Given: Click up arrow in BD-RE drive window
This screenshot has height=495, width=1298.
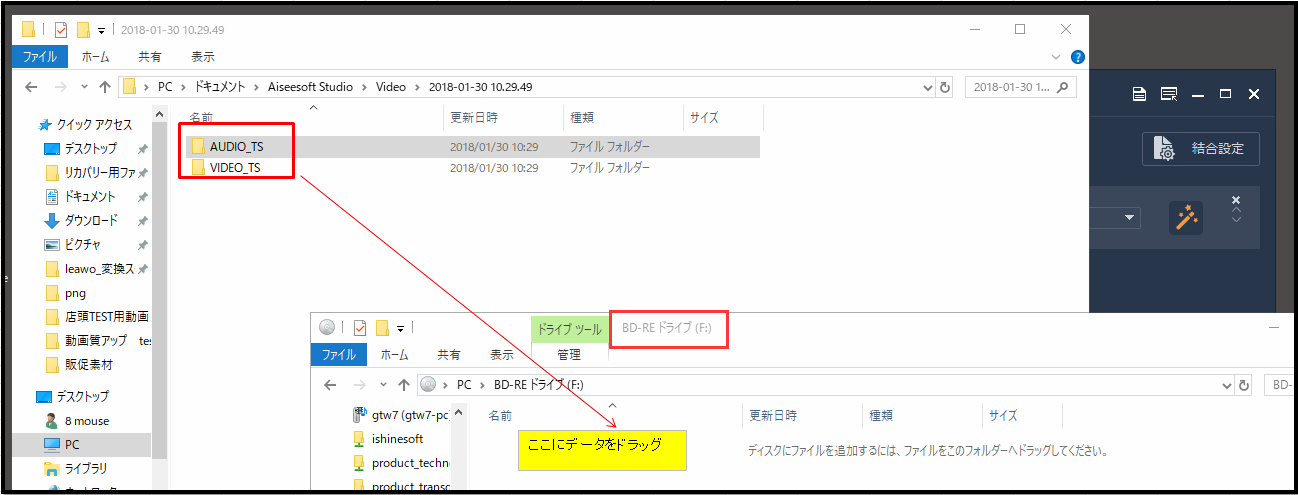Looking at the screenshot, I should [404, 384].
